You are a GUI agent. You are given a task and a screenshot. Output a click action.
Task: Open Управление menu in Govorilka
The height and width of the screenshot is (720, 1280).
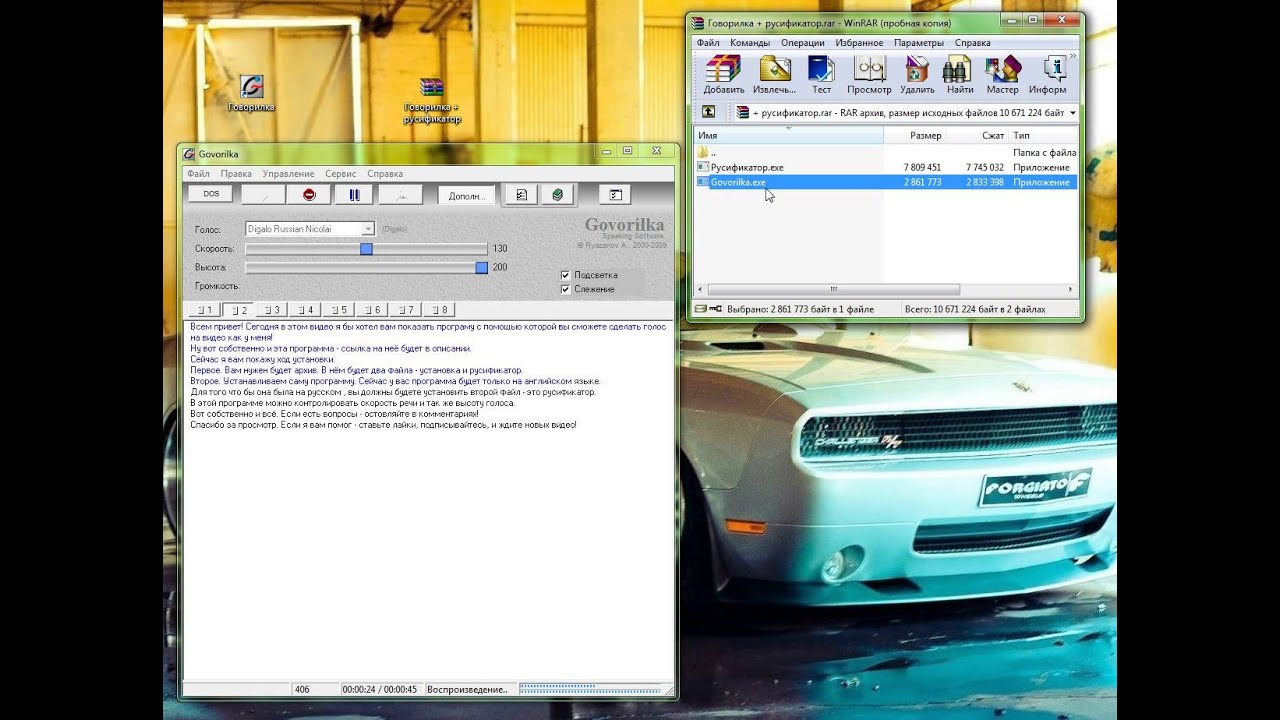[x=288, y=174]
